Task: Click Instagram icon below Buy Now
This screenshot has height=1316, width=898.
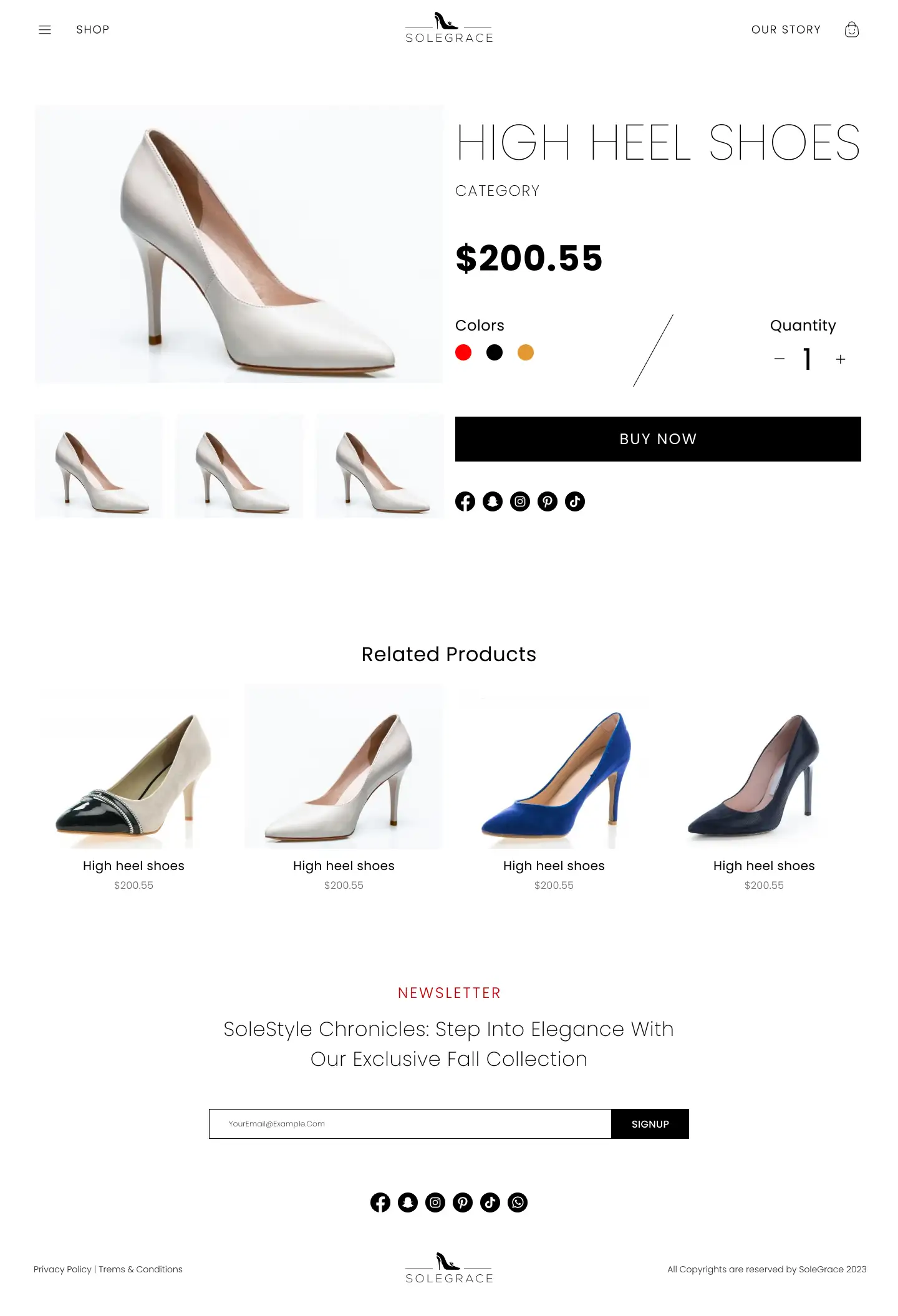Action: coord(520,501)
